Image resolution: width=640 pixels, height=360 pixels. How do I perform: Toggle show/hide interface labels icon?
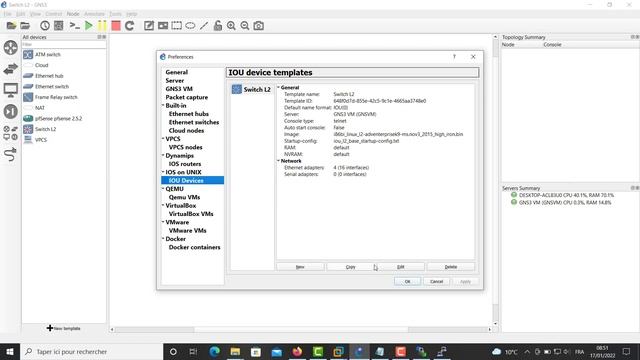click(59, 26)
